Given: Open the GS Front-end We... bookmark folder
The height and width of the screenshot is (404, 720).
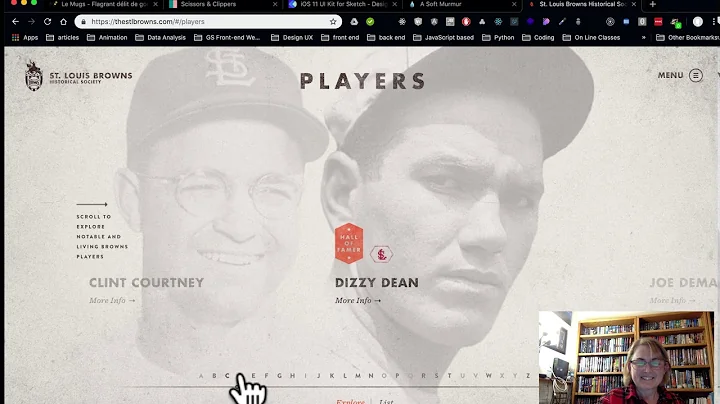Looking at the screenshot, I should 227,38.
